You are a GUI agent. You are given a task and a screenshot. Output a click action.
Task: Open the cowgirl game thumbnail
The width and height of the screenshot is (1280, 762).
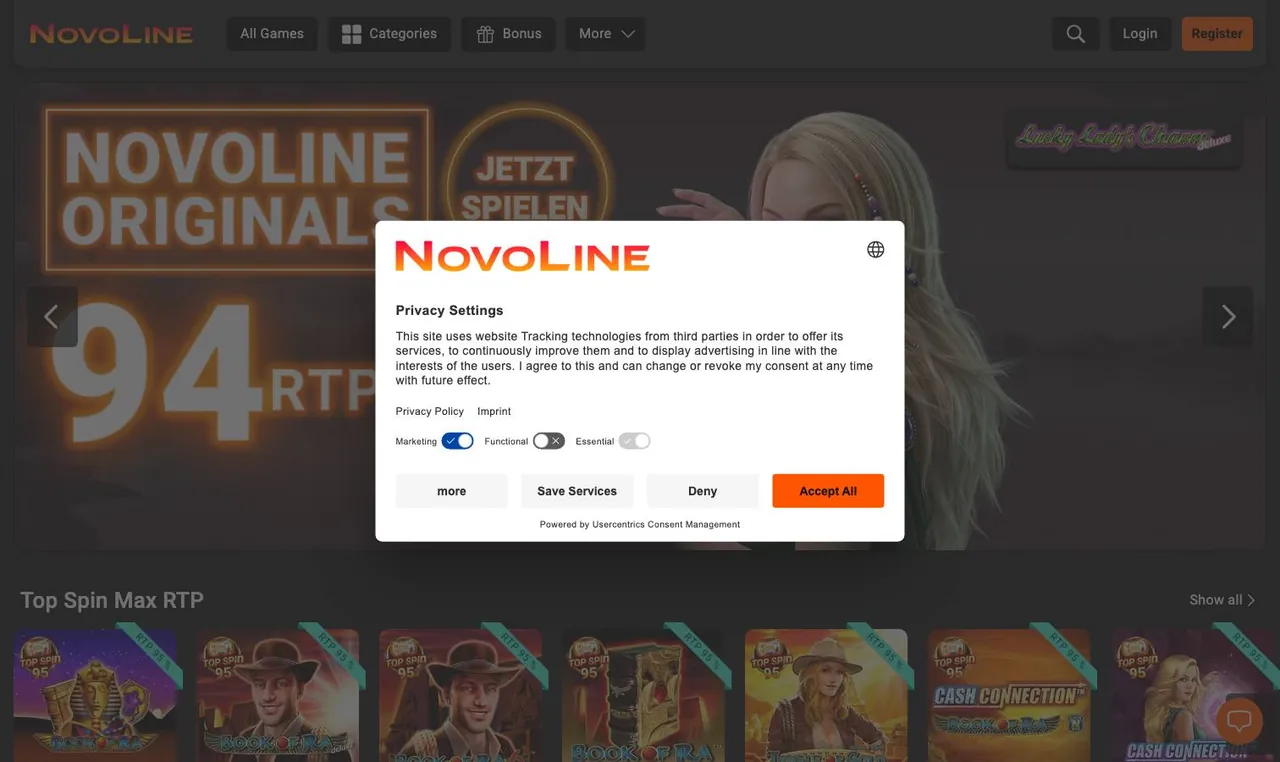826,695
